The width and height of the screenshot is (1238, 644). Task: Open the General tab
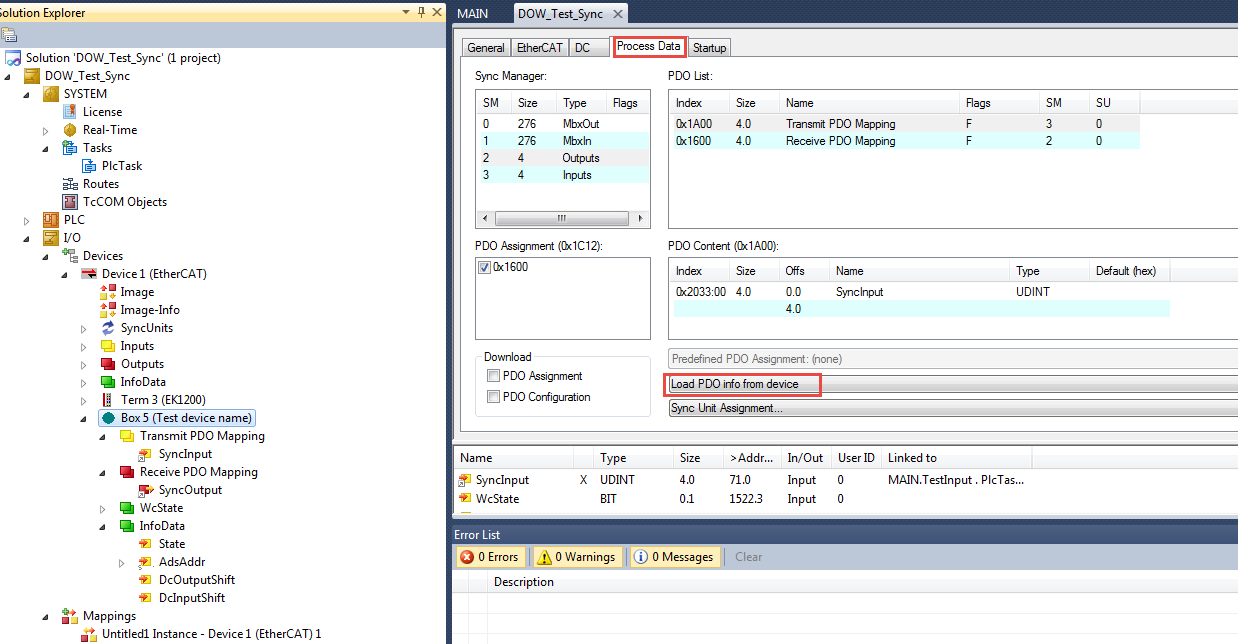(x=486, y=47)
